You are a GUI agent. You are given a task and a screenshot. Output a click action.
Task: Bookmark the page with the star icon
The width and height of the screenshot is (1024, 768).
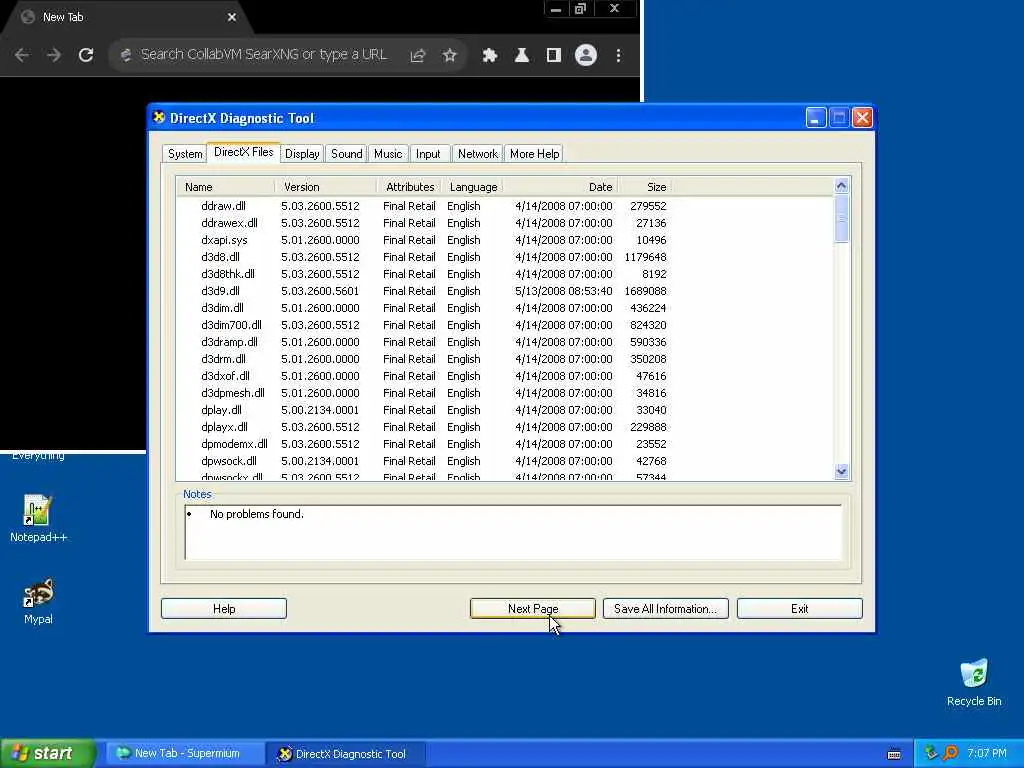tap(449, 56)
